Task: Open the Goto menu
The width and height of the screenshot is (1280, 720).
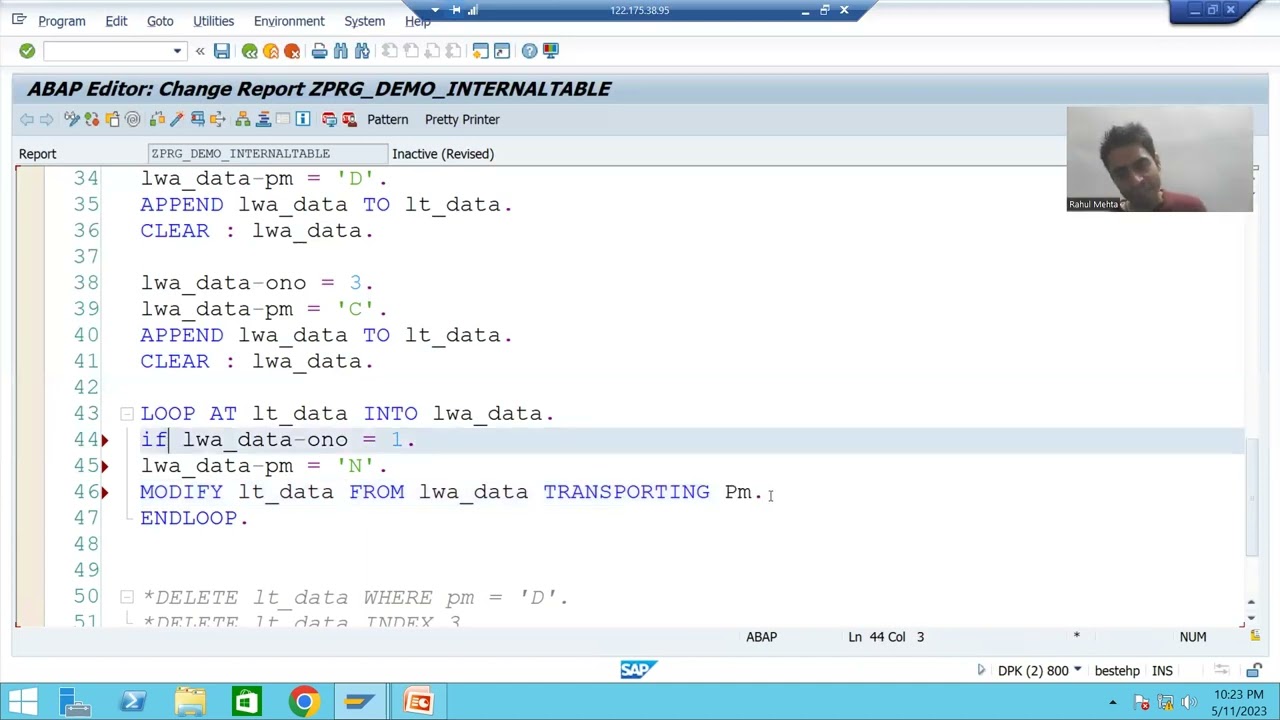Action: click(x=160, y=21)
